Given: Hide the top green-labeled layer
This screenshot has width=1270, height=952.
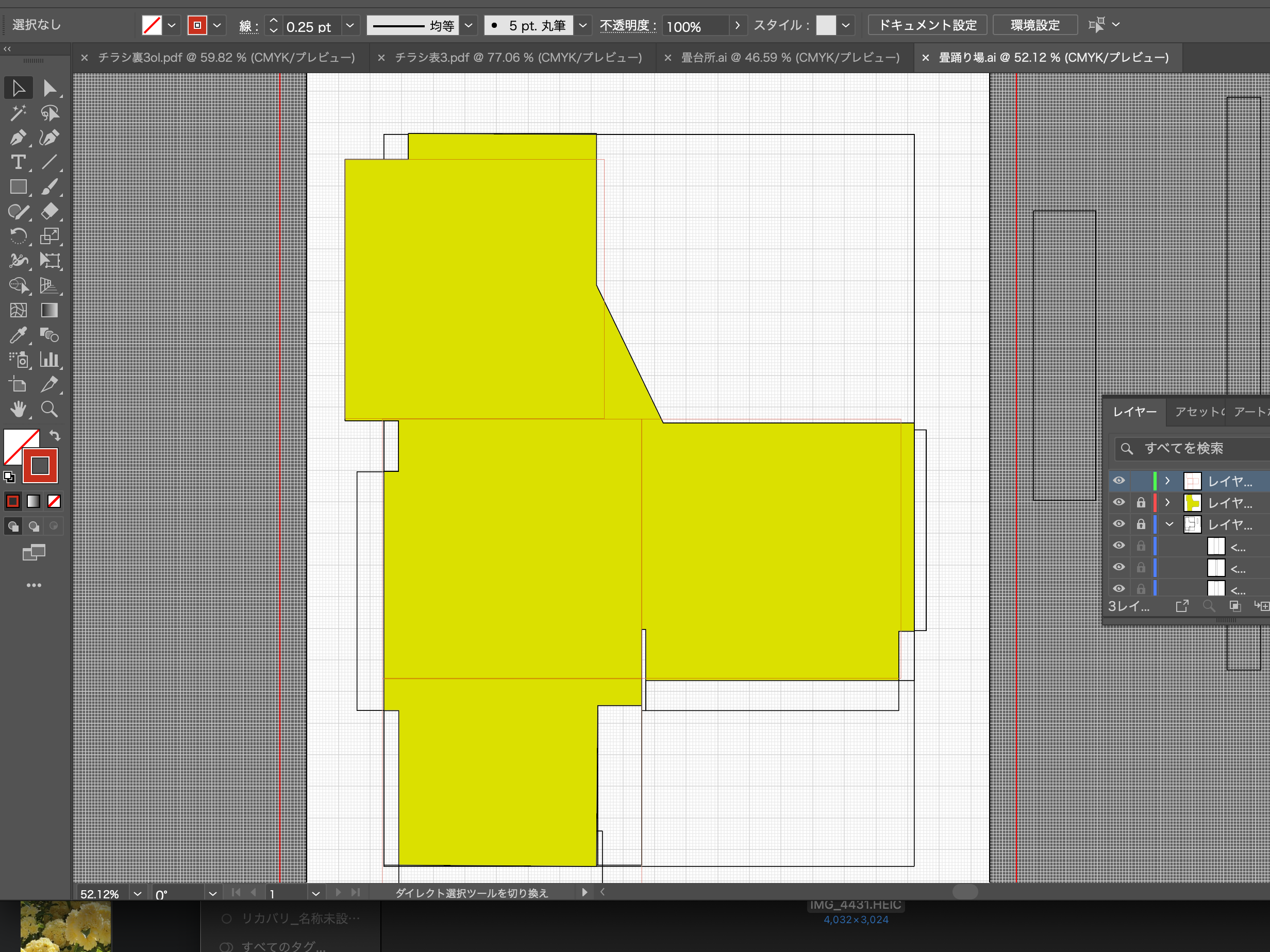Looking at the screenshot, I should pyautogui.click(x=1118, y=481).
